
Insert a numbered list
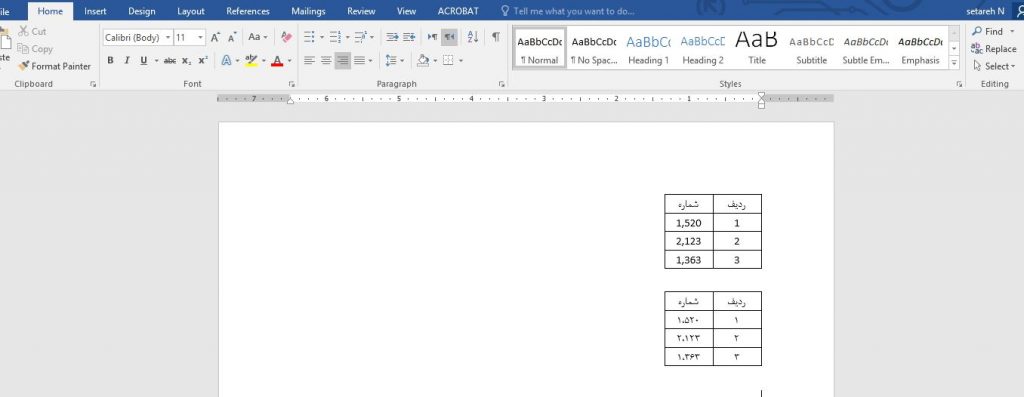[x=335, y=37]
